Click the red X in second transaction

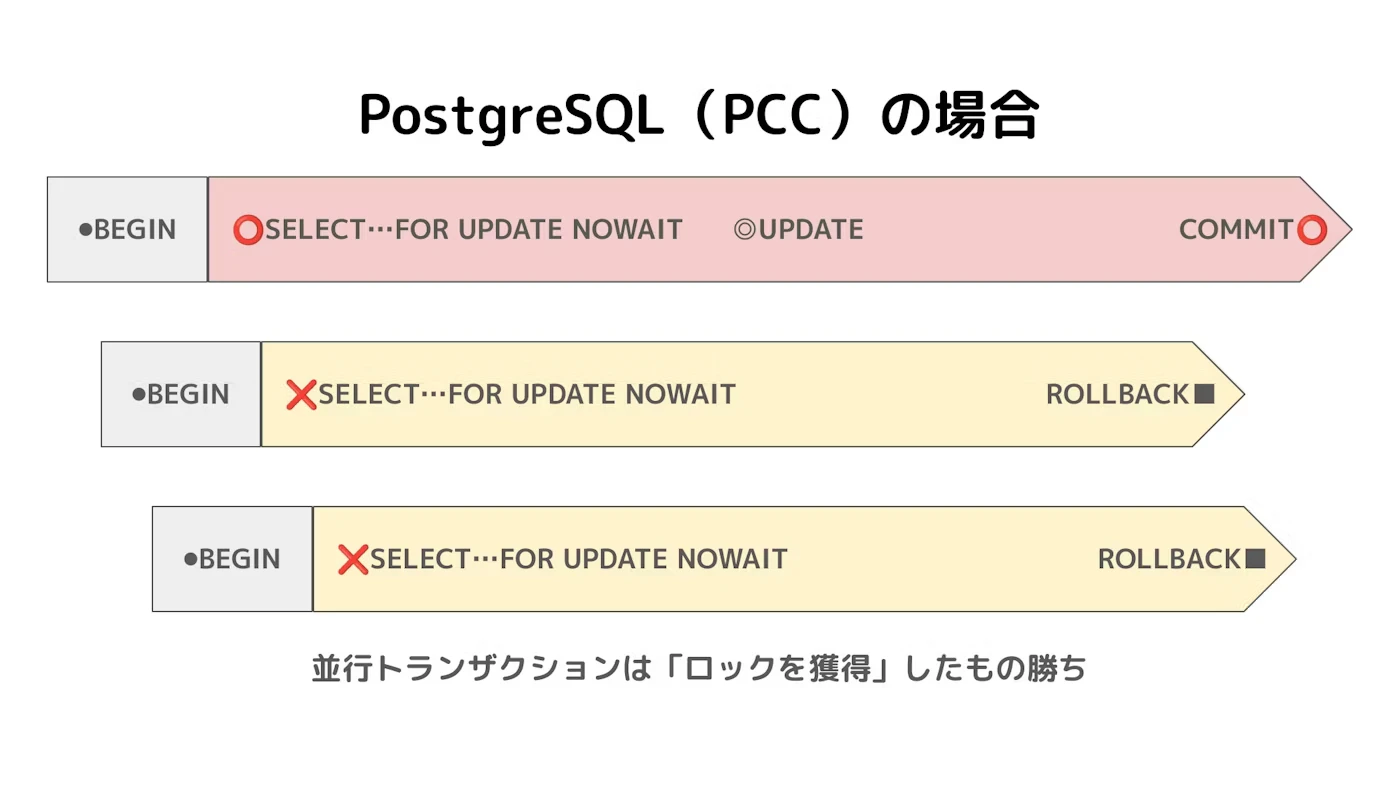(301, 394)
